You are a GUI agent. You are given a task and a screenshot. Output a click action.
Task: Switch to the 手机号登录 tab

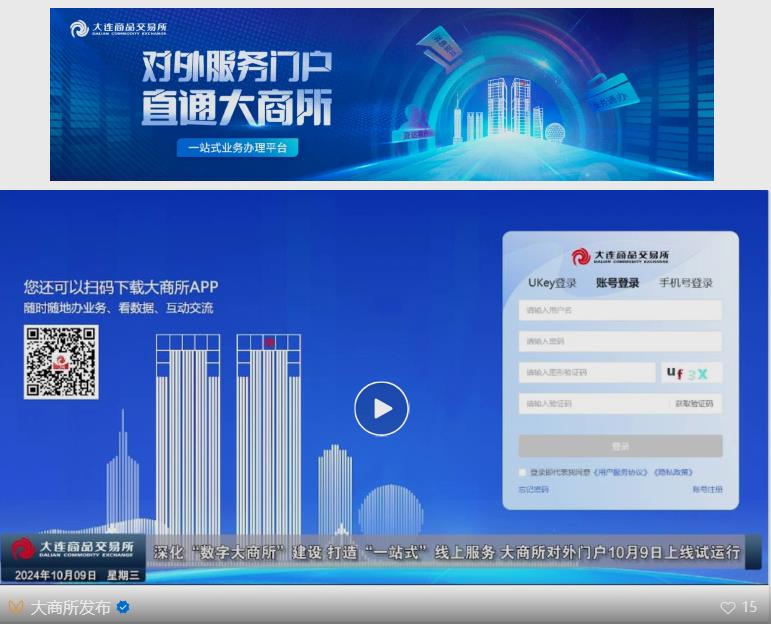pyautogui.click(x=685, y=283)
